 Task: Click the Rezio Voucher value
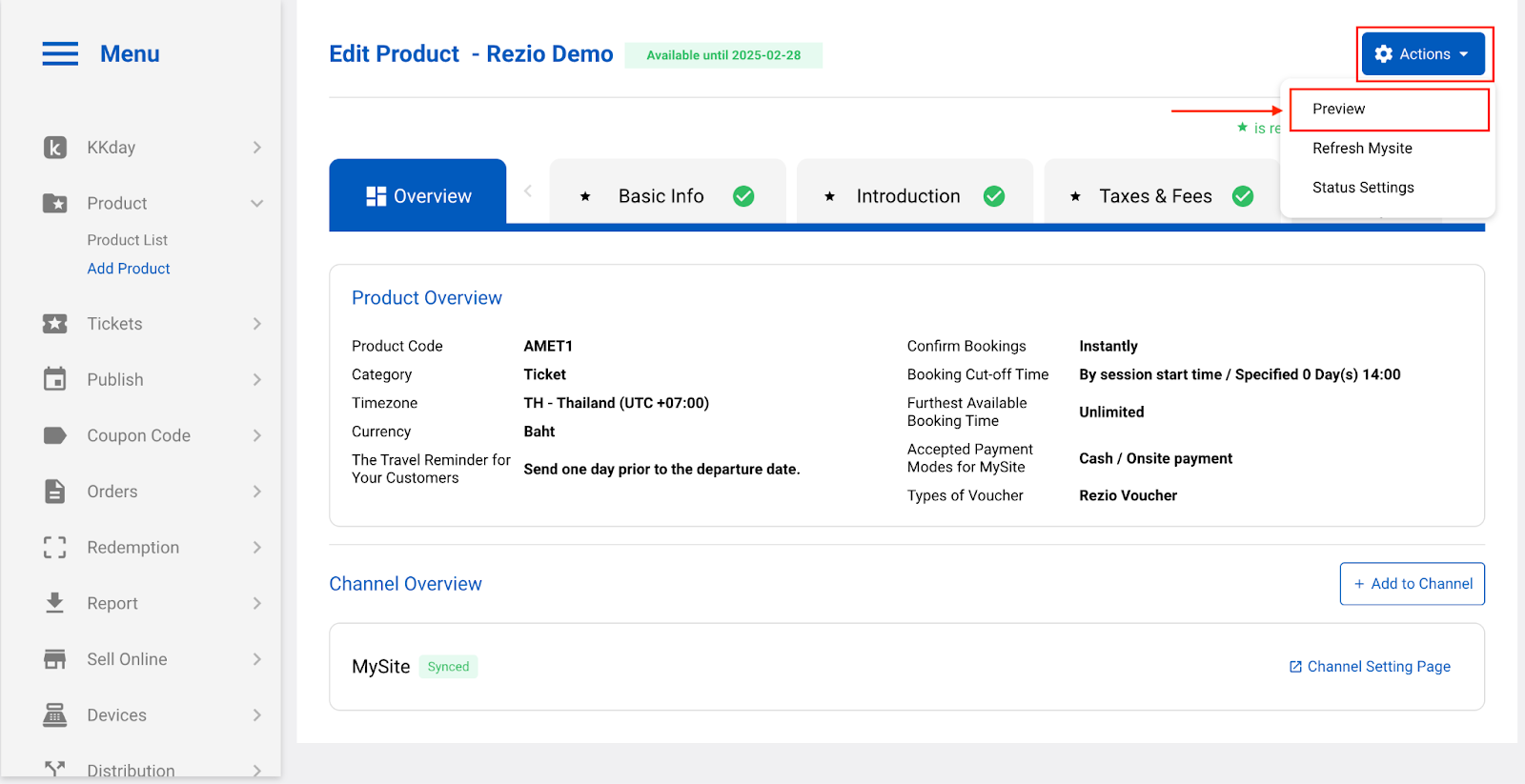pyautogui.click(x=1128, y=495)
